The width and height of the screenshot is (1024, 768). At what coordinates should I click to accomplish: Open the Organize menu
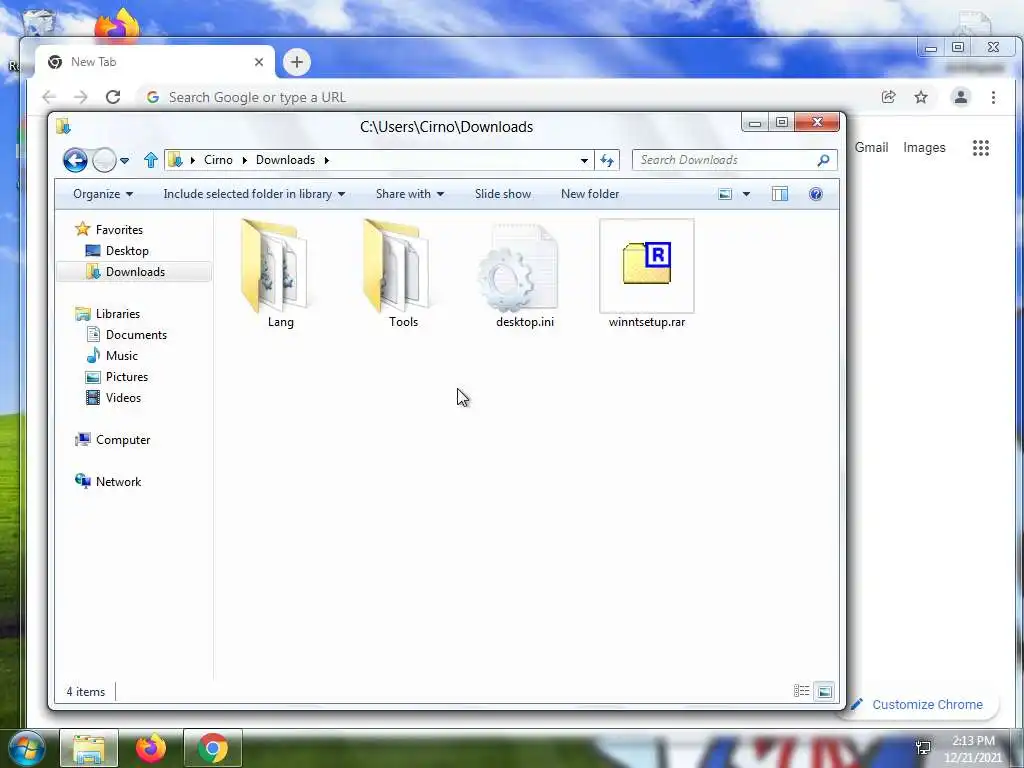[x=103, y=194]
